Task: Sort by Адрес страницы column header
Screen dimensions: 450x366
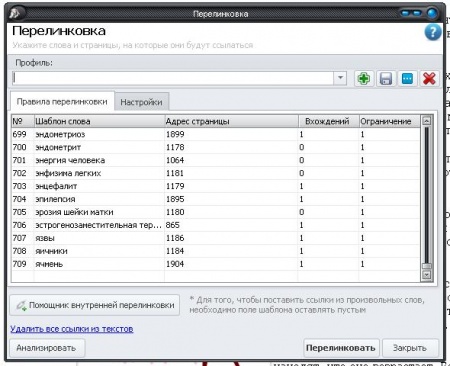Action: pos(231,121)
